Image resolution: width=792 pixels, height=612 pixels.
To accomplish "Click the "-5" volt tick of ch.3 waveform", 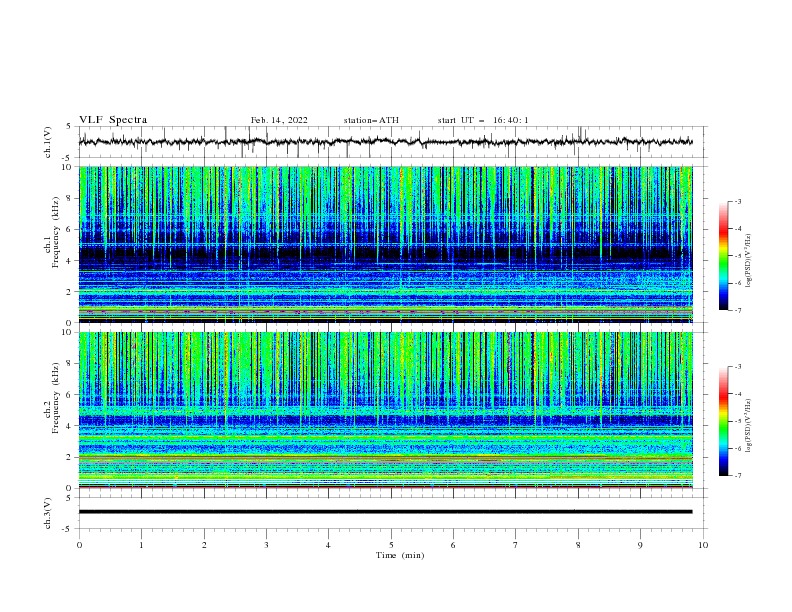I will 68,529.
